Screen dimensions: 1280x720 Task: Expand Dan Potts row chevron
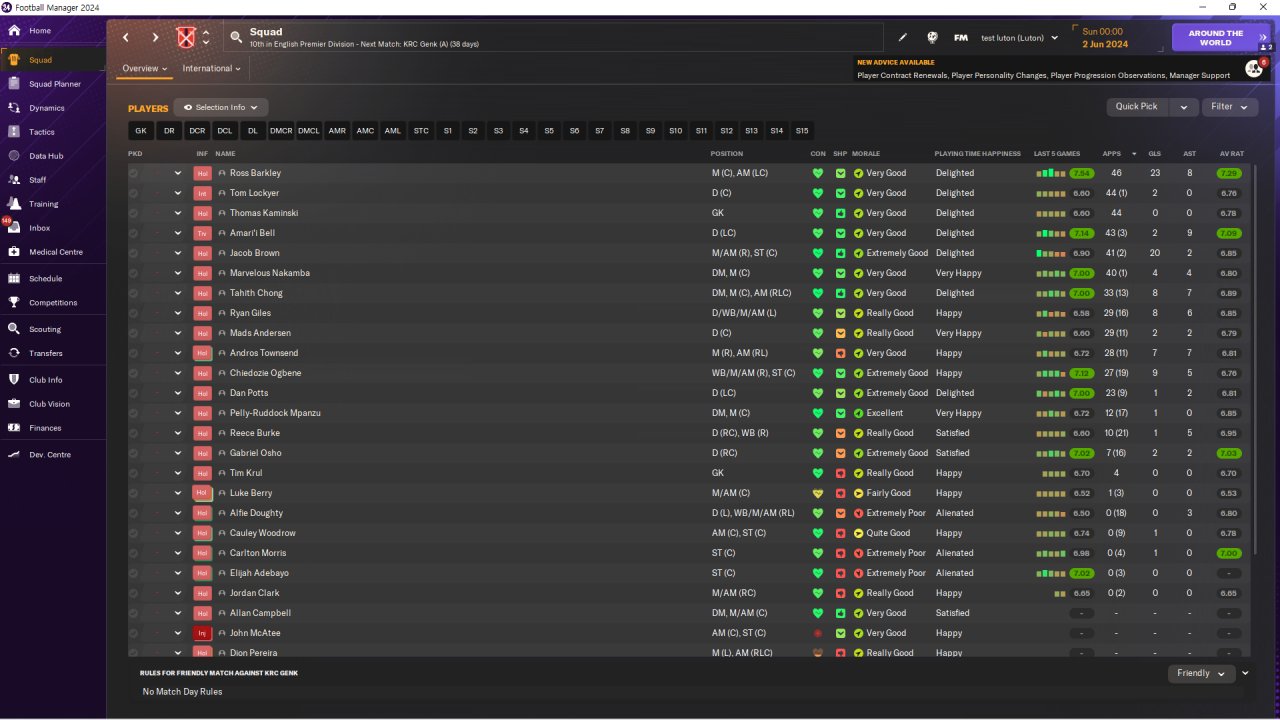click(x=178, y=393)
